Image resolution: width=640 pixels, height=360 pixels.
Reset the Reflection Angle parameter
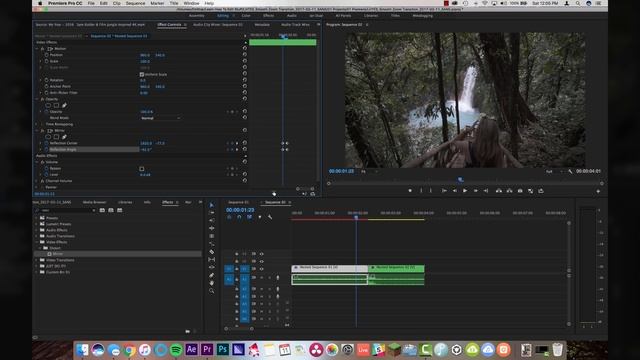pyautogui.click(x=244, y=149)
